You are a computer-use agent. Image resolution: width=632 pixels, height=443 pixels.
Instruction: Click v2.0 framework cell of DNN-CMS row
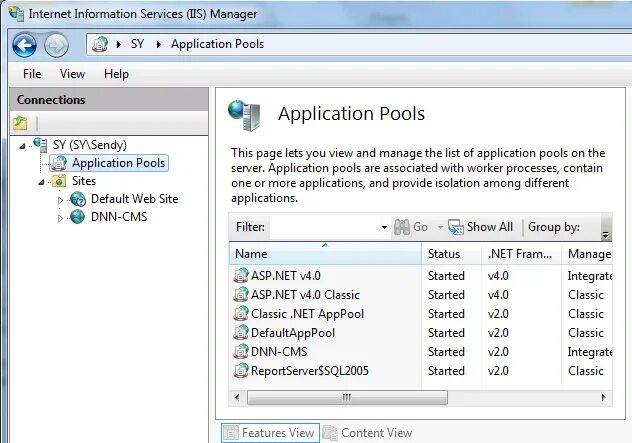[x=498, y=352]
